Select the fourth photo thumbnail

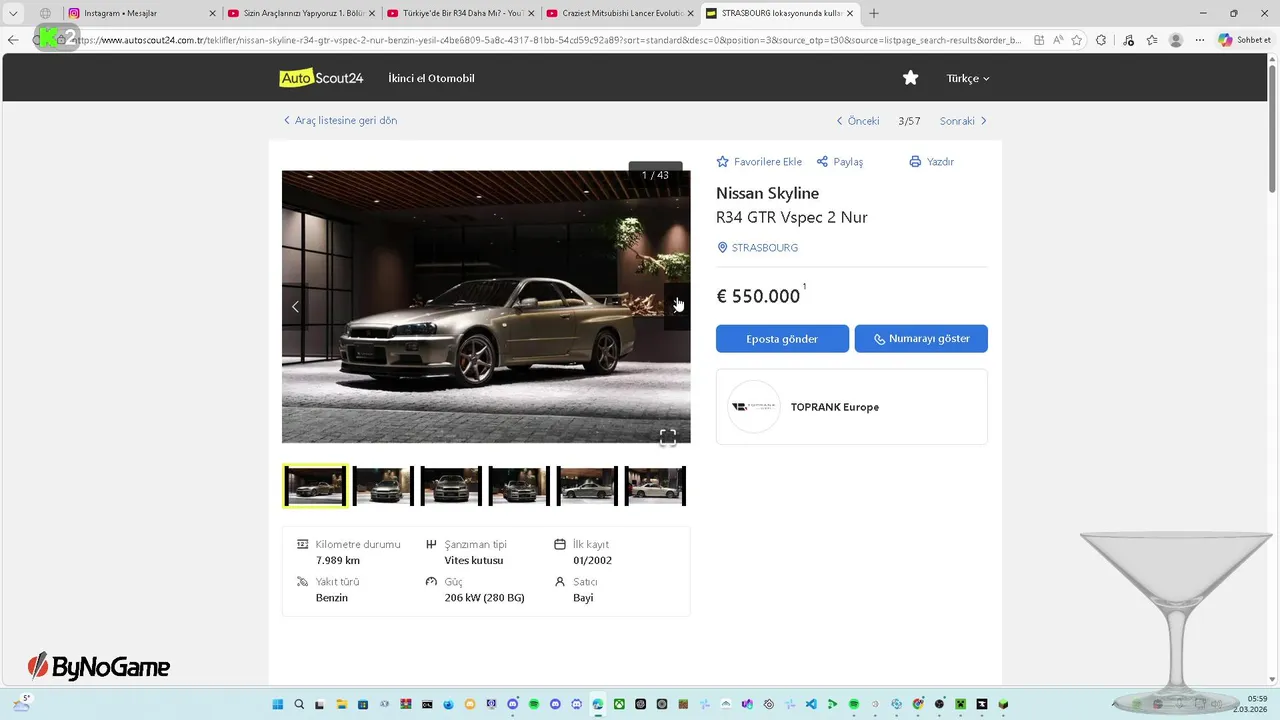click(x=519, y=486)
